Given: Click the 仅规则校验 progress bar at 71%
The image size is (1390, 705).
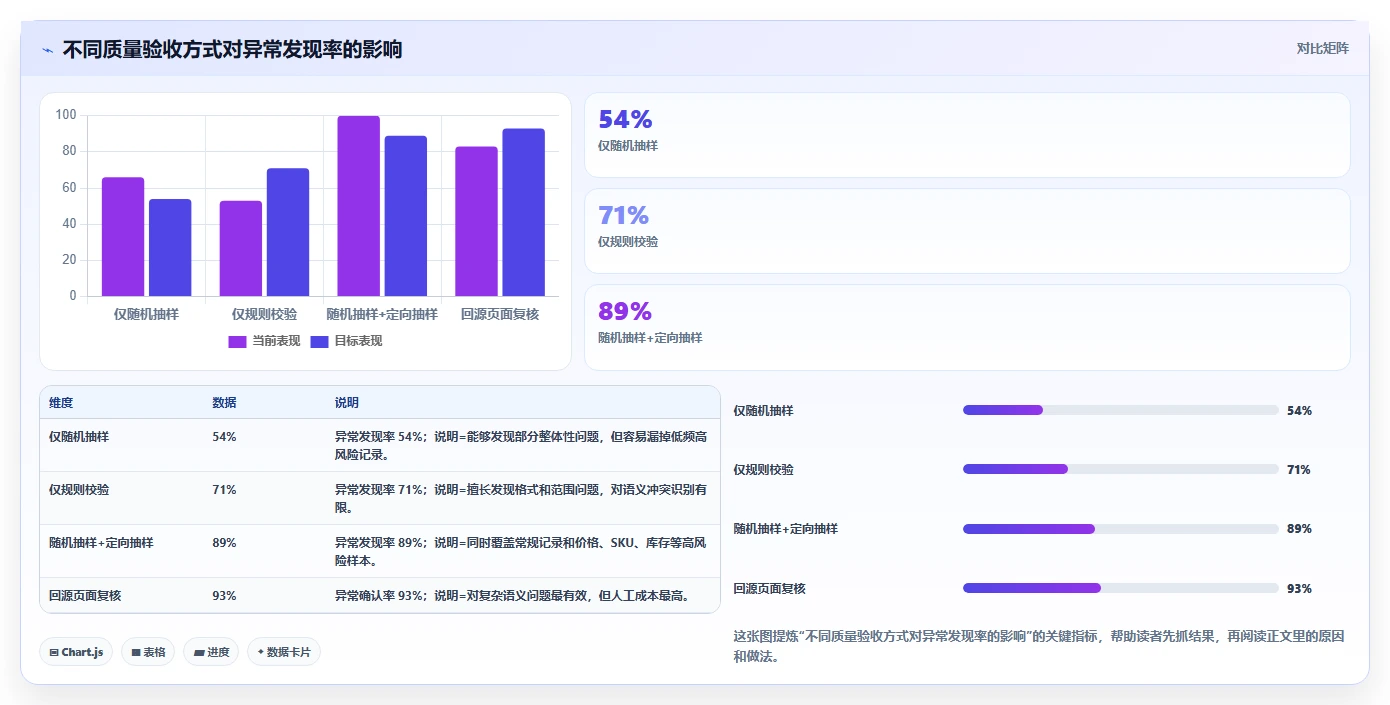Looking at the screenshot, I should coord(1121,469).
